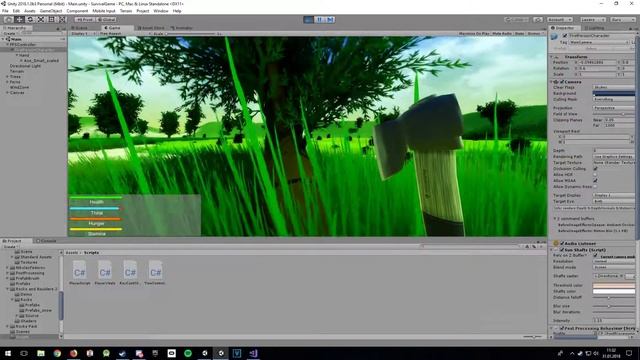Image resolution: width=640 pixels, height=360 pixels.
Task: Toggle Mute Audio in Game view
Action: [502, 33]
